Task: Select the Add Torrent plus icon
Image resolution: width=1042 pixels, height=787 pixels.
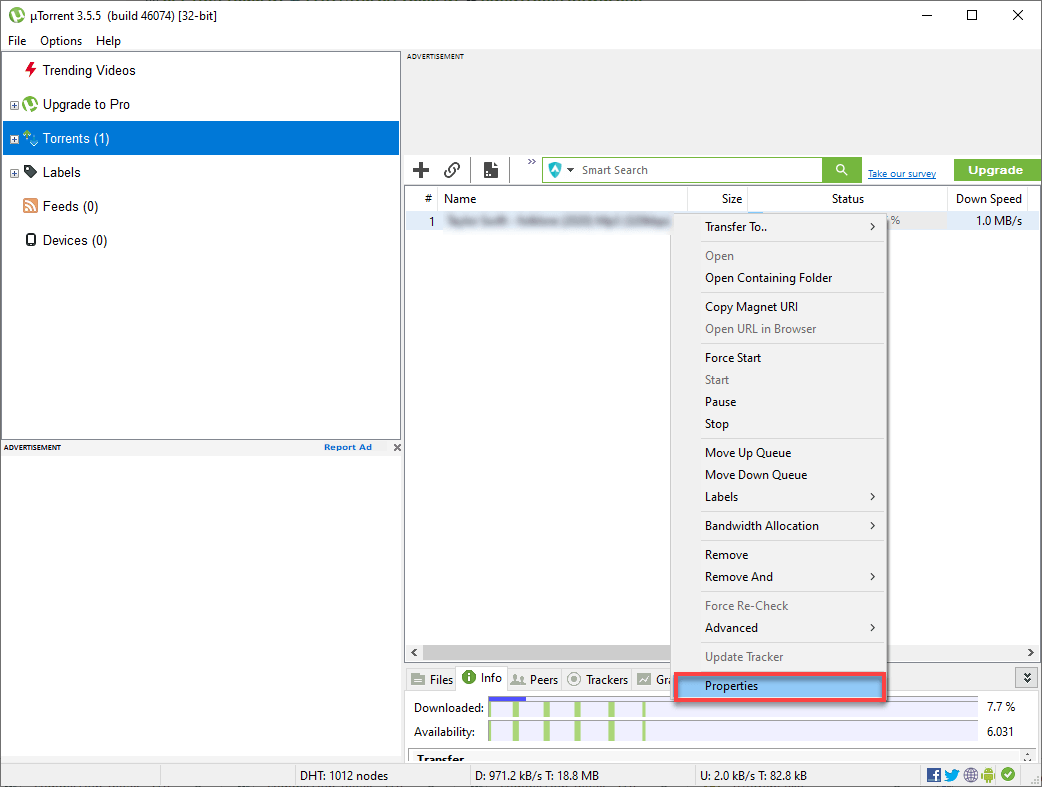Action: [x=421, y=170]
